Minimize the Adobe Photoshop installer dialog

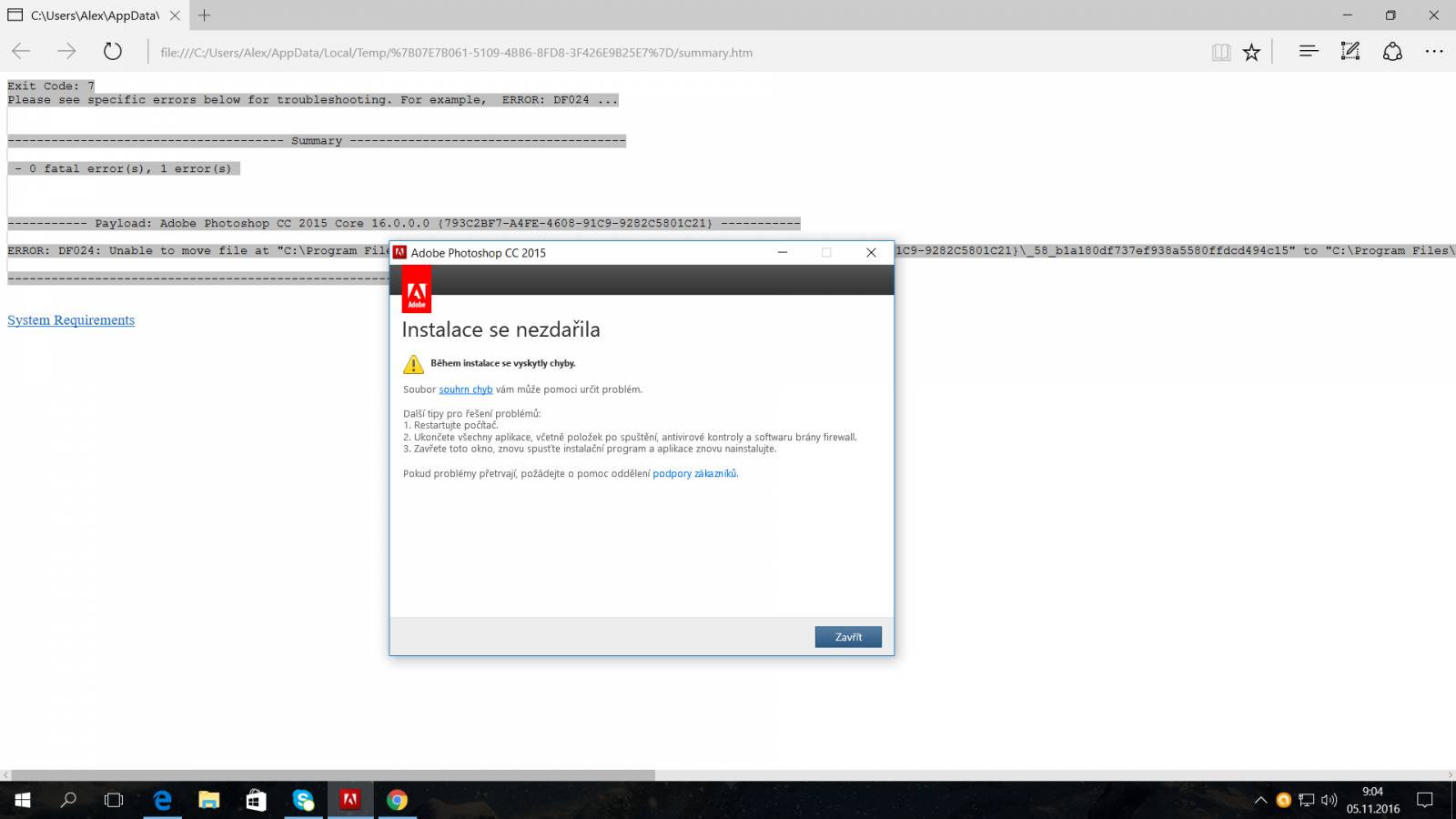point(782,253)
